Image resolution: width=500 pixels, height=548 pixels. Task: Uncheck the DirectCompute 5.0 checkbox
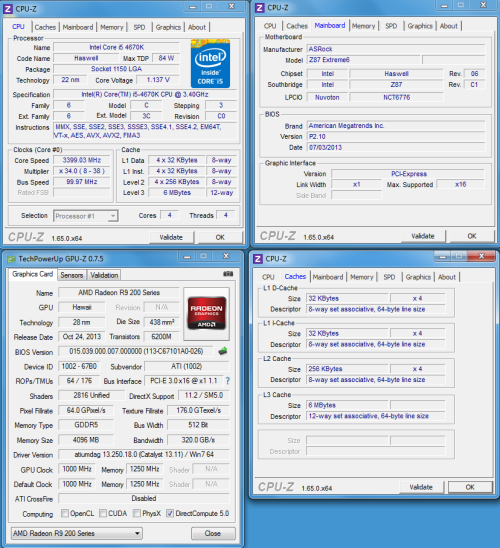[x=170, y=513]
